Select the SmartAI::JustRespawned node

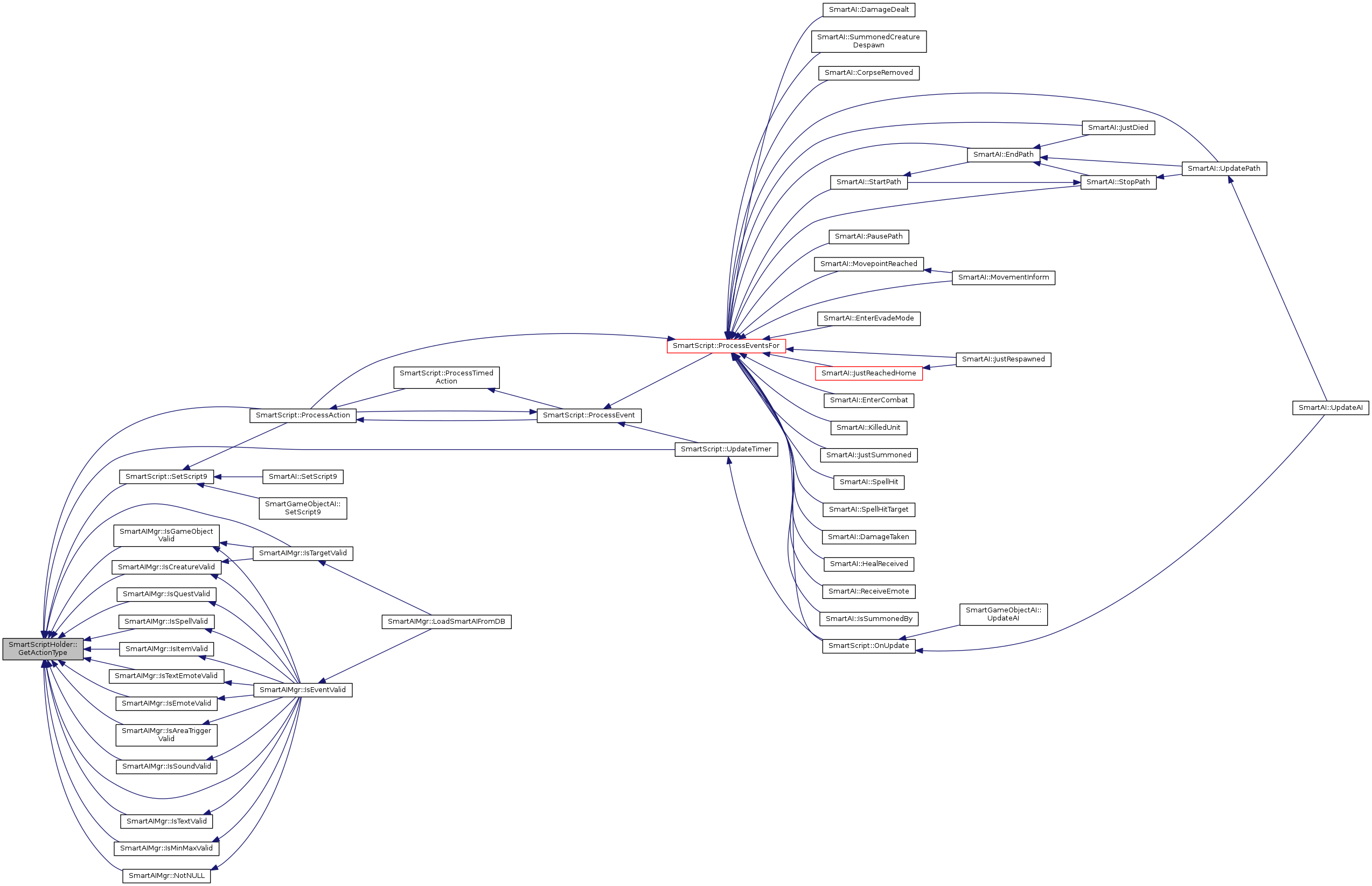tap(1002, 360)
